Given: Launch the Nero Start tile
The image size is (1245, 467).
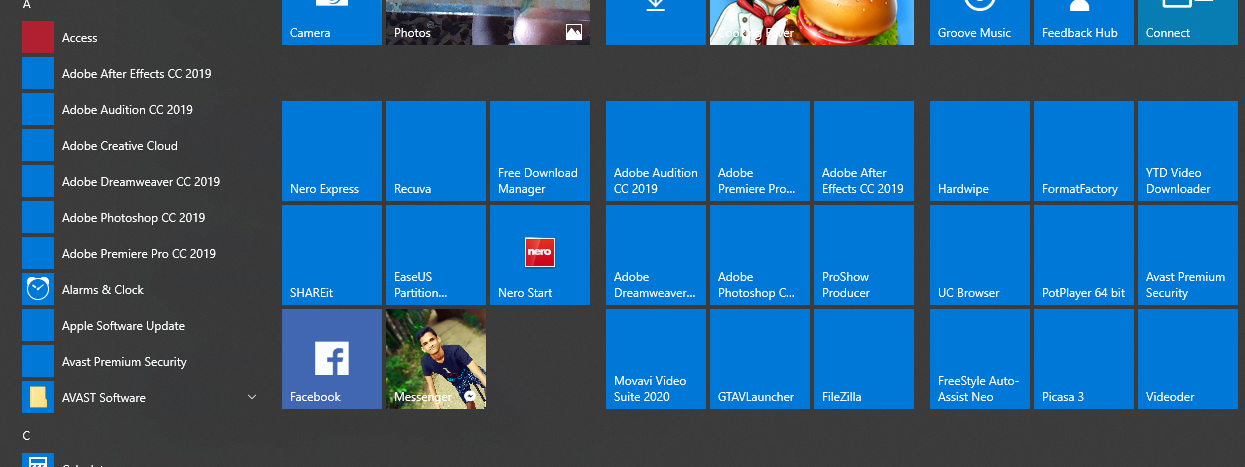Looking at the screenshot, I should point(540,255).
